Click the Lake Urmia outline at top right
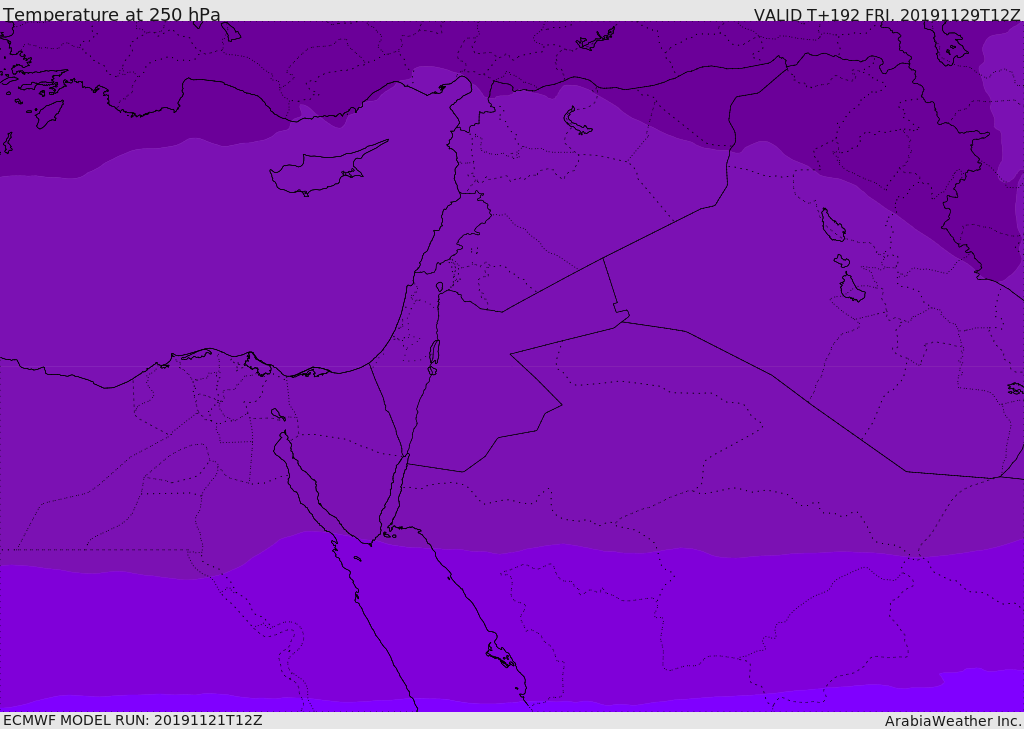Image resolution: width=1024 pixels, height=729 pixels. (948, 40)
